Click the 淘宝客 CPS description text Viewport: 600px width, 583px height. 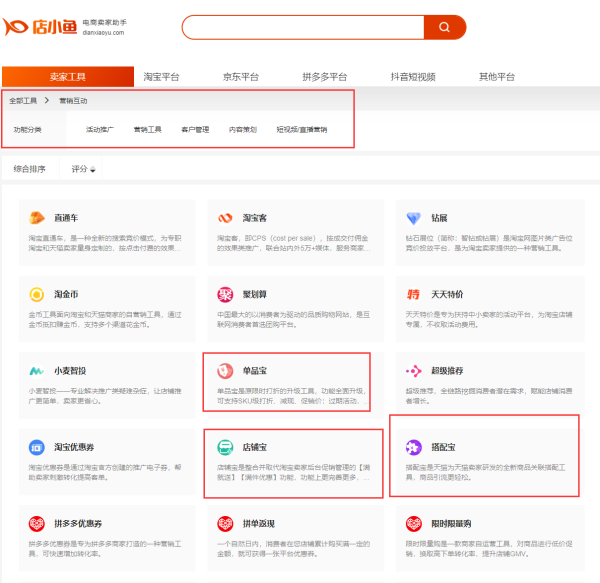tap(293, 243)
